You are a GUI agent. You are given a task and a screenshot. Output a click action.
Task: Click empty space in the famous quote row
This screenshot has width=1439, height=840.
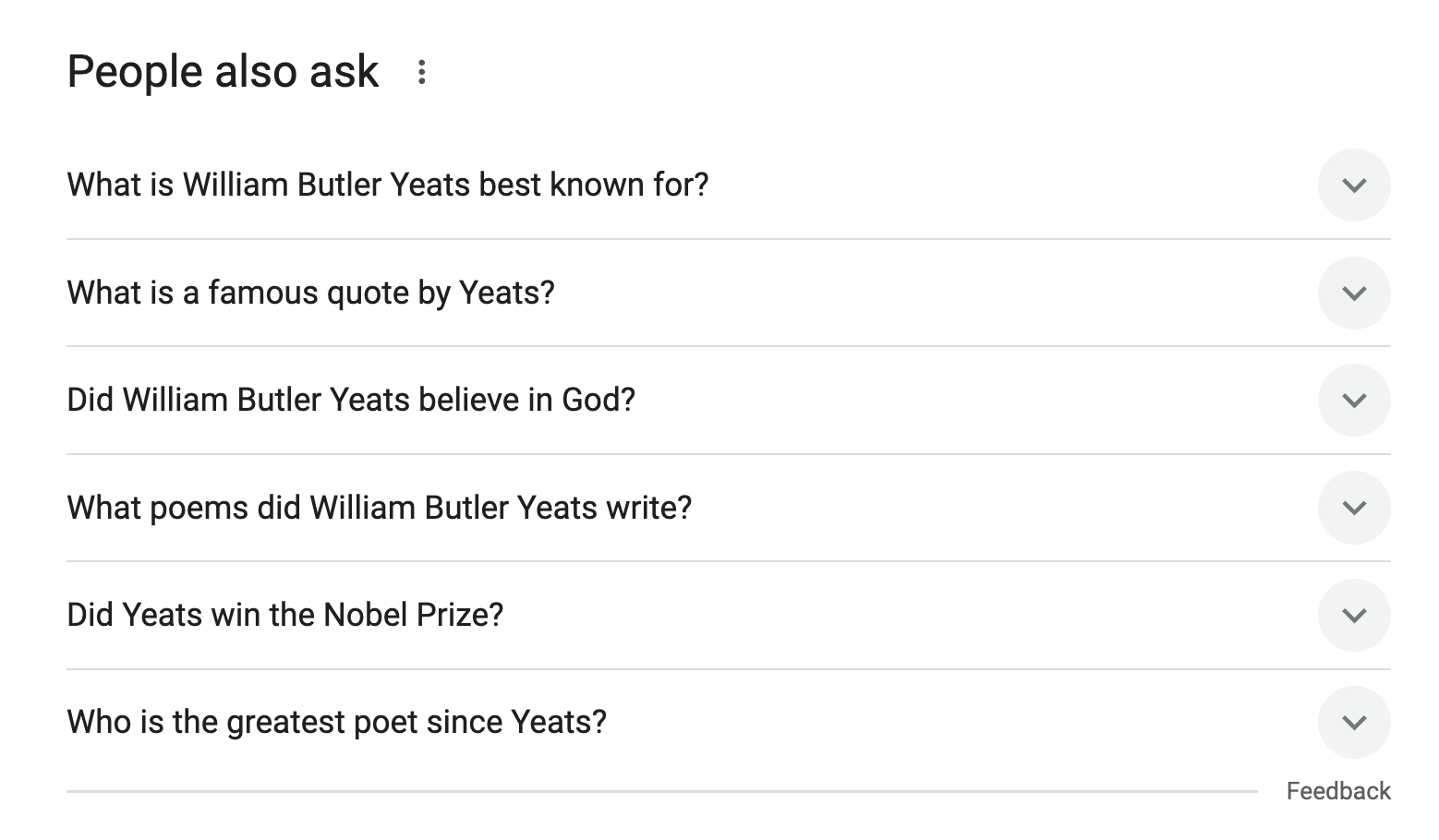924,294
